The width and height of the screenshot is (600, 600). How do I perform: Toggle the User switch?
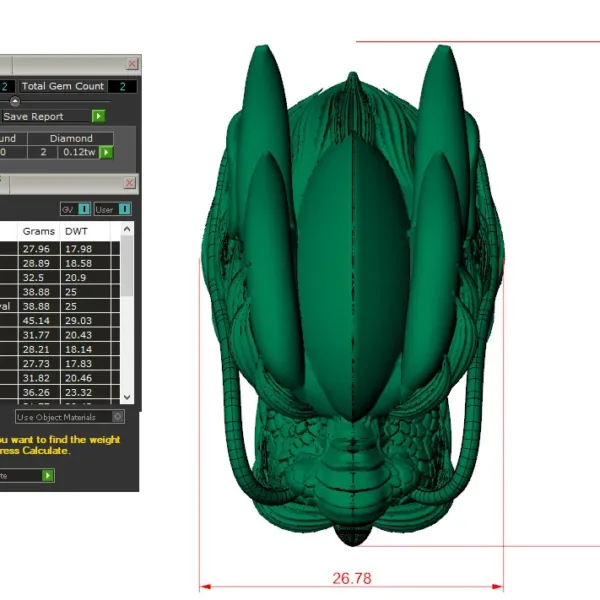125,209
